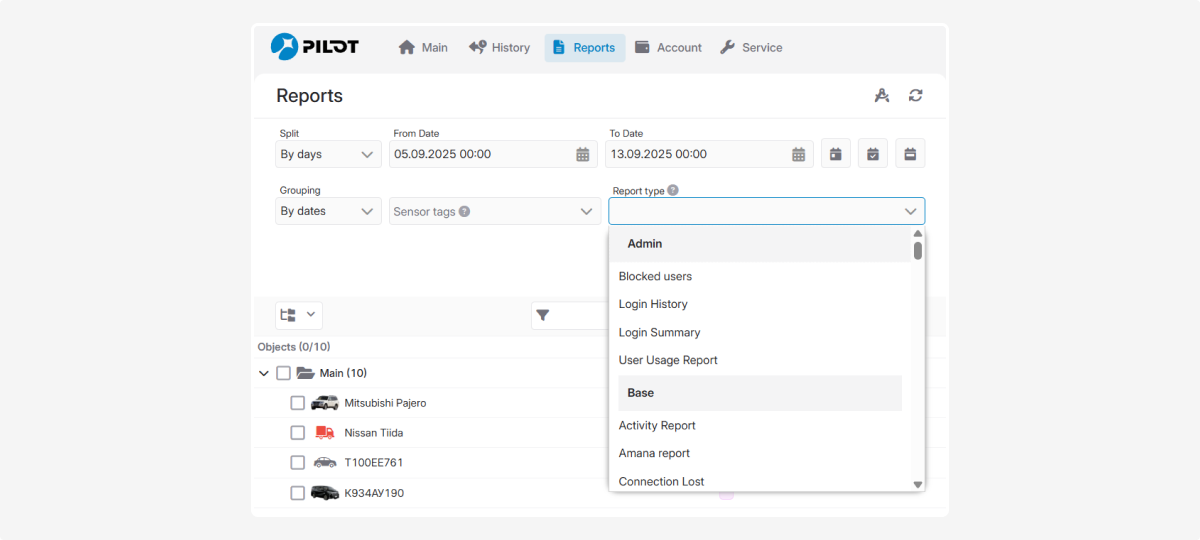The image size is (1200, 540).
Task: Click the report list scrollbar thumb
Action: pyautogui.click(x=918, y=250)
